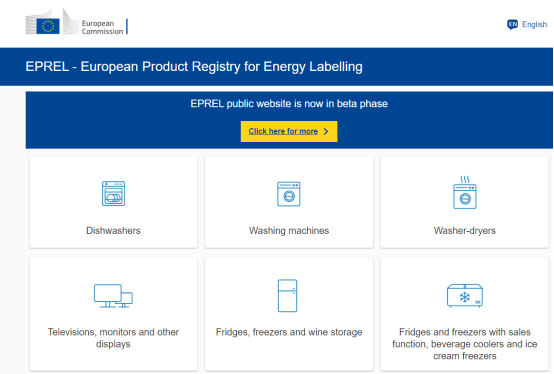Open the Washer-dryers category text
The height and width of the screenshot is (374, 554).
click(465, 231)
